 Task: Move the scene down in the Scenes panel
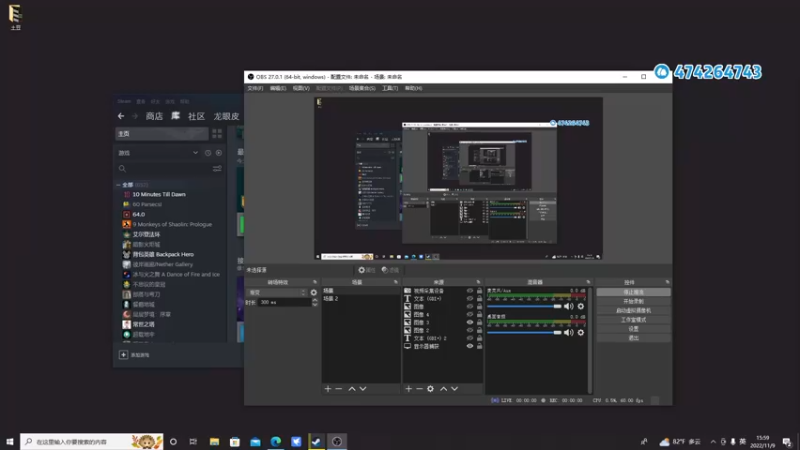[363, 389]
